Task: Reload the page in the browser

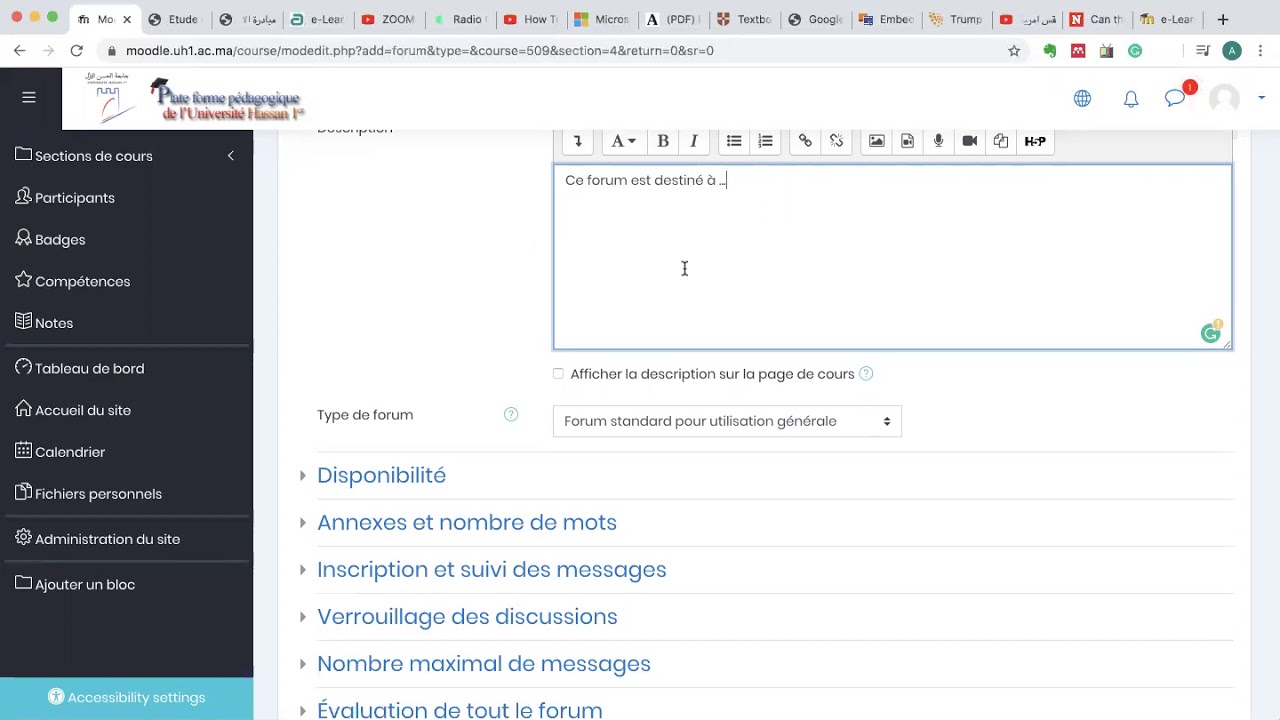Action: coord(77,50)
